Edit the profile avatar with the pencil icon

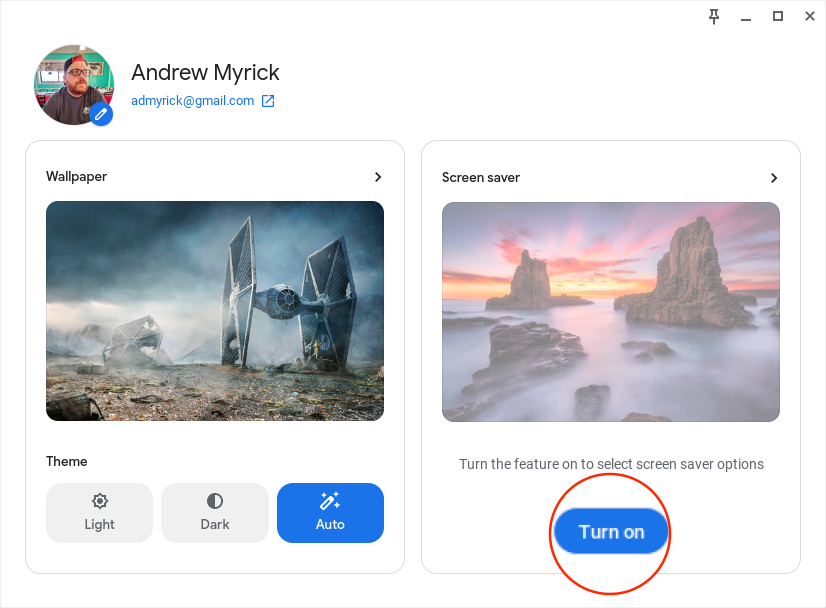point(101,114)
